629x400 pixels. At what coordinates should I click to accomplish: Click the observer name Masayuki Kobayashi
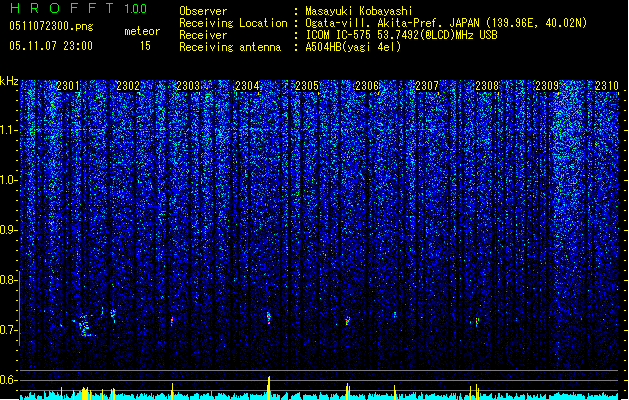click(x=359, y=11)
